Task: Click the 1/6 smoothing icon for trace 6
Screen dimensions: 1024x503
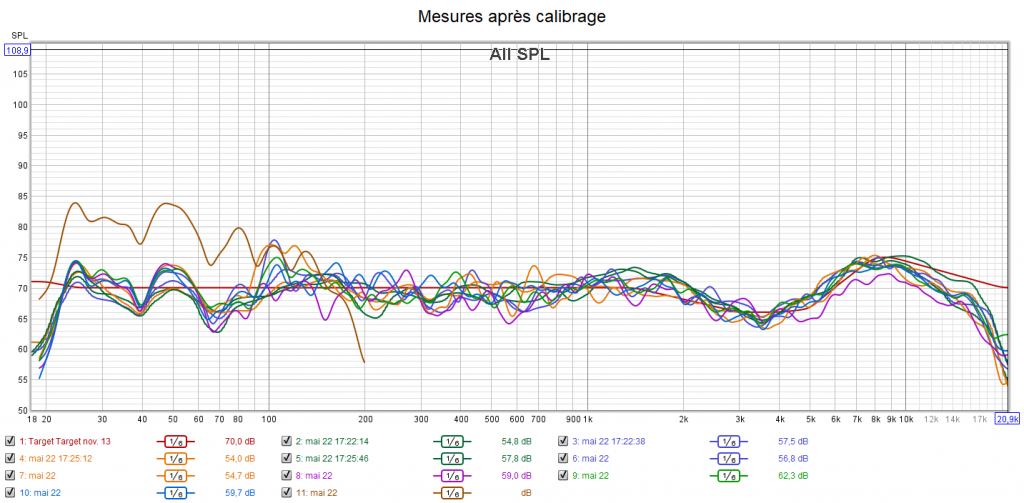Action: [x=729, y=458]
